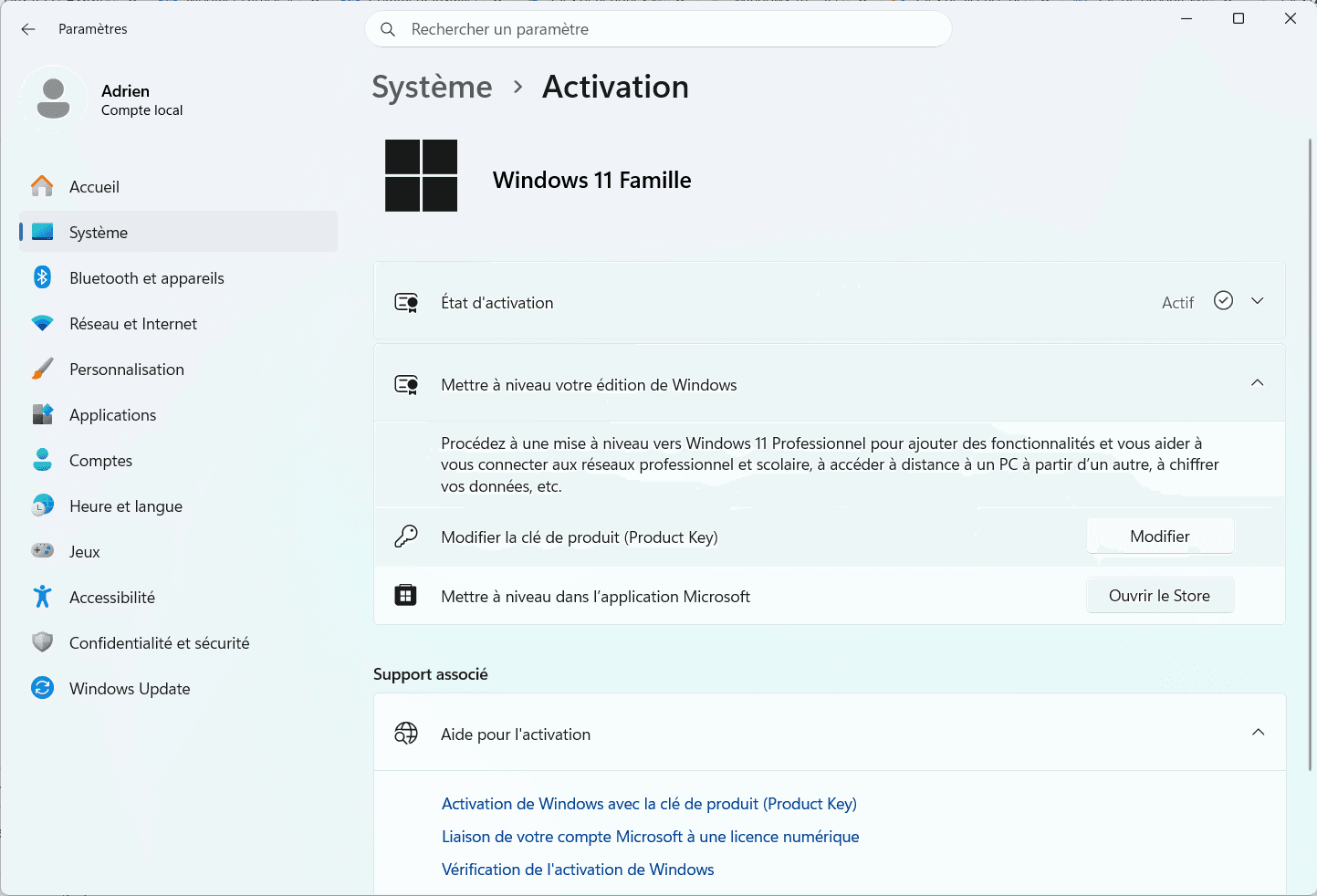
Task: Click the Compte local label
Action: 141,110
